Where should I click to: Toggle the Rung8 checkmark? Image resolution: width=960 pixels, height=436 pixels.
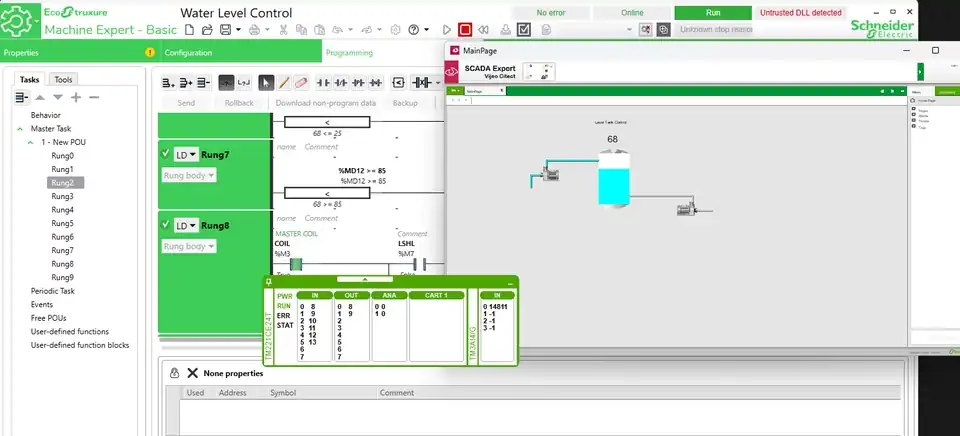(165, 225)
